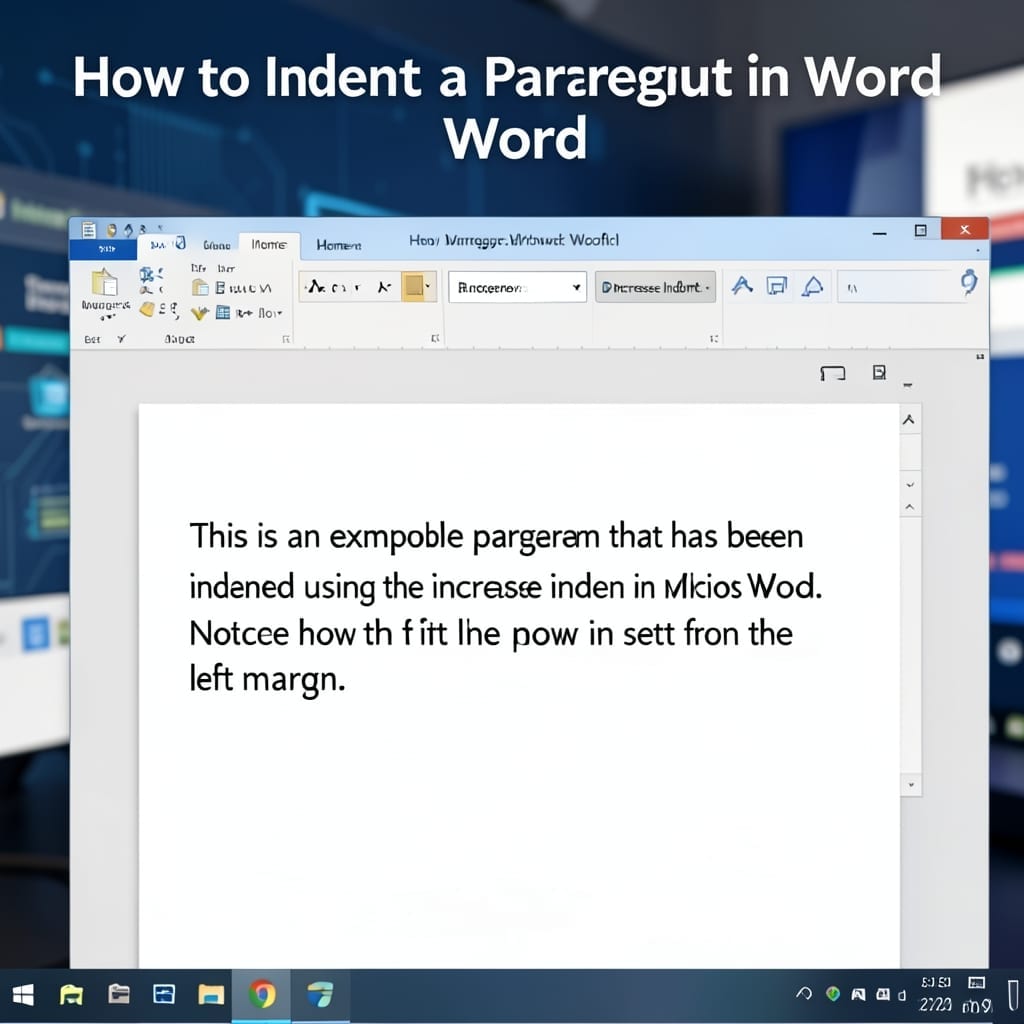Screen dimensions: 1024x1024
Task: Click the orange highlight color swatch
Action: [x=413, y=286]
